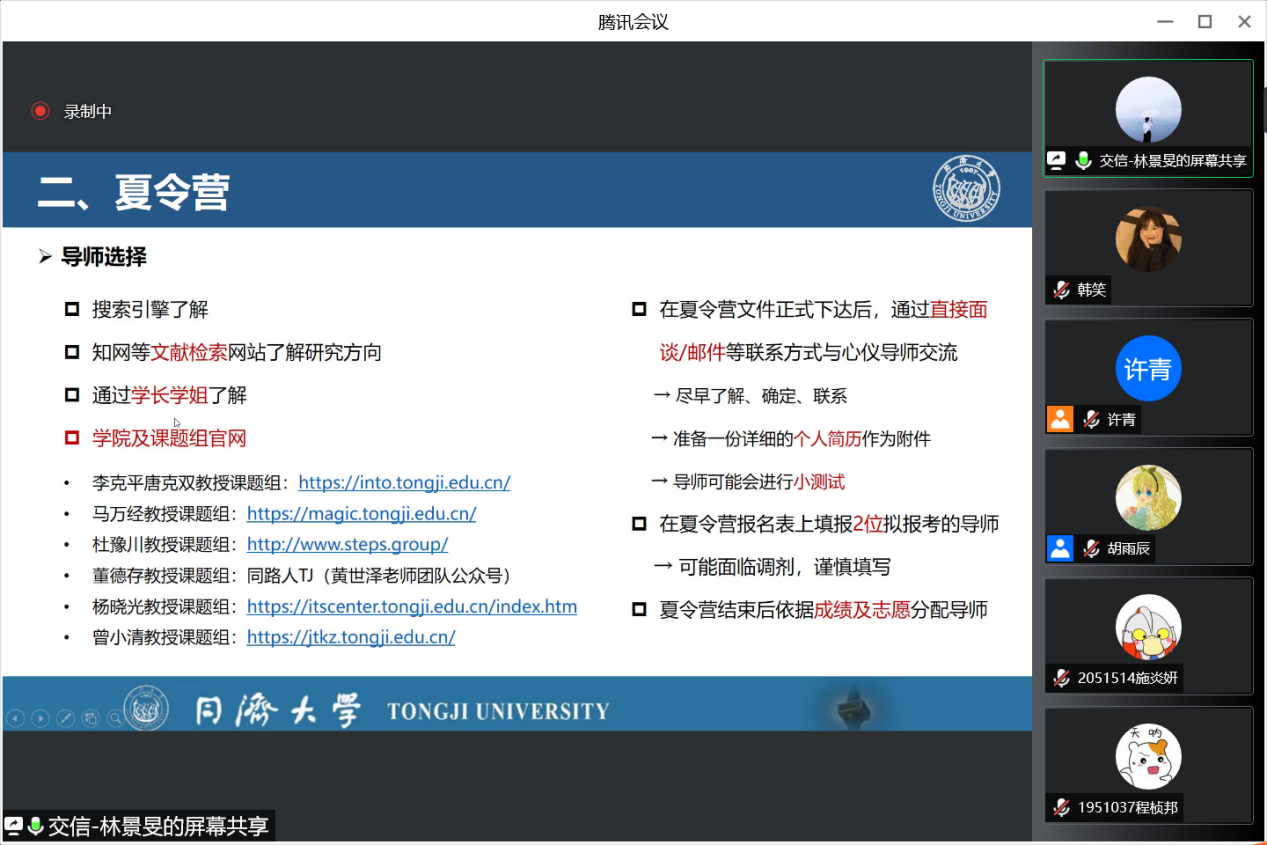Click the screen share icon in bottom-left label

14,826
